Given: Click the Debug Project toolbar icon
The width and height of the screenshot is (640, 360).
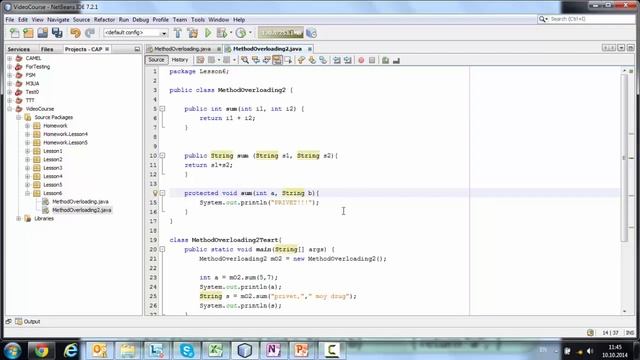Looking at the screenshot, I should (x=222, y=33).
